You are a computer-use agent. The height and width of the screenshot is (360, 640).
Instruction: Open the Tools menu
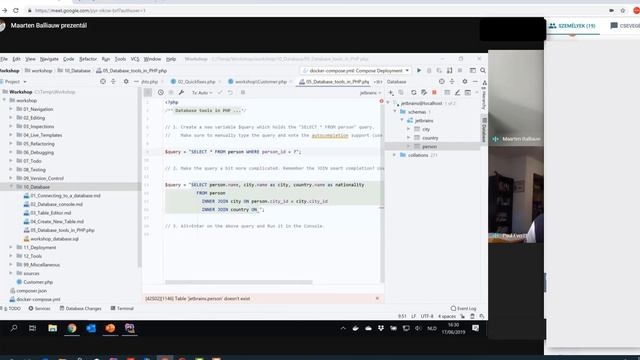[x=120, y=59]
